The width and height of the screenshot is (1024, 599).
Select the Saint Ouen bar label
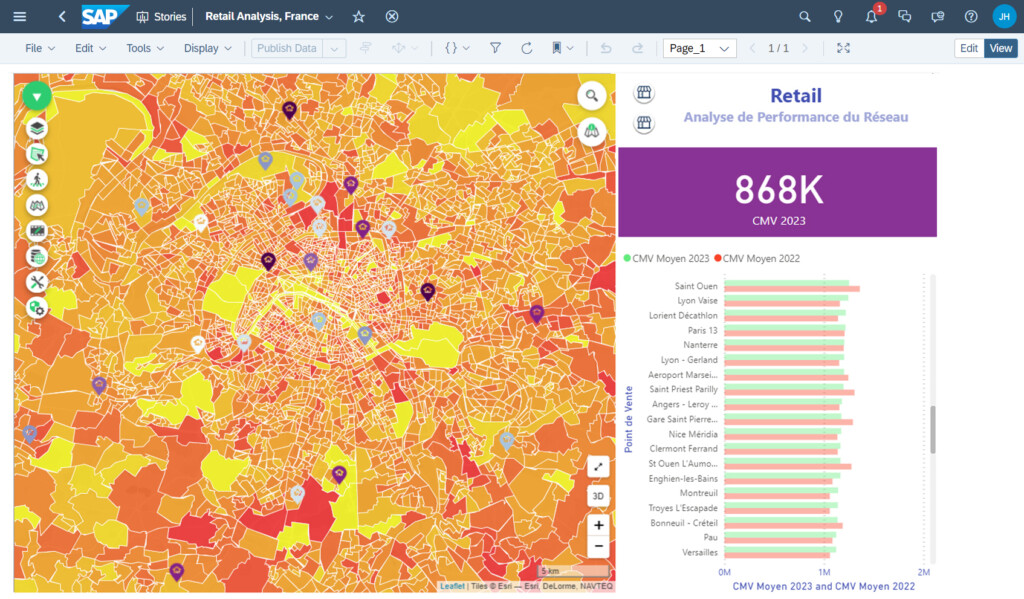pos(696,286)
